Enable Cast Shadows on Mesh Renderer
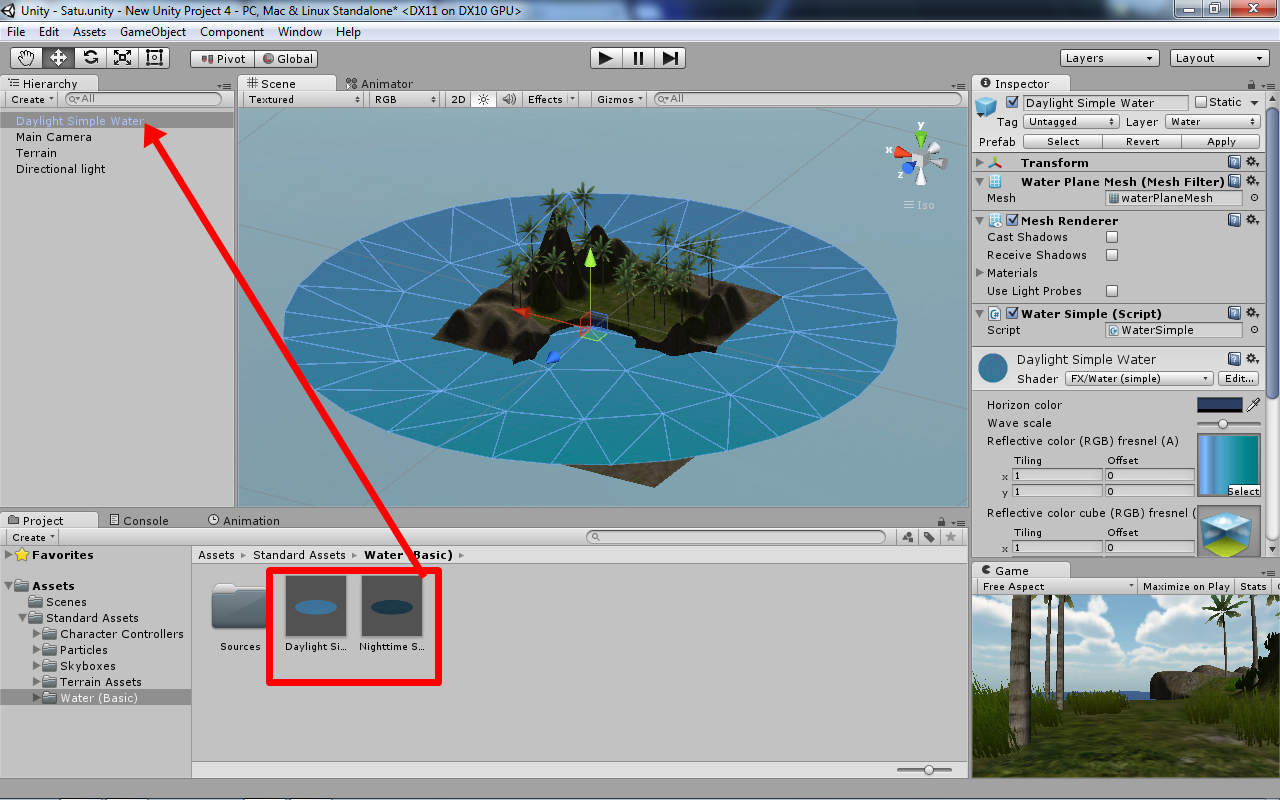The height and width of the screenshot is (800, 1280). [1111, 237]
